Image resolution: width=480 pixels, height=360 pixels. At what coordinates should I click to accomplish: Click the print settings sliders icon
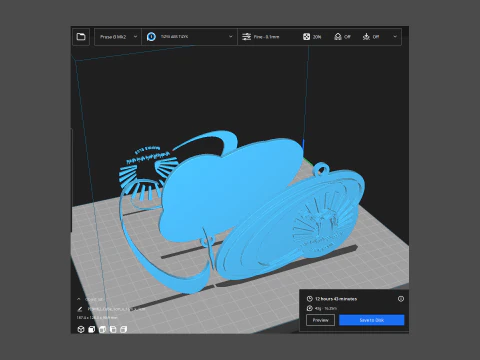(246, 37)
